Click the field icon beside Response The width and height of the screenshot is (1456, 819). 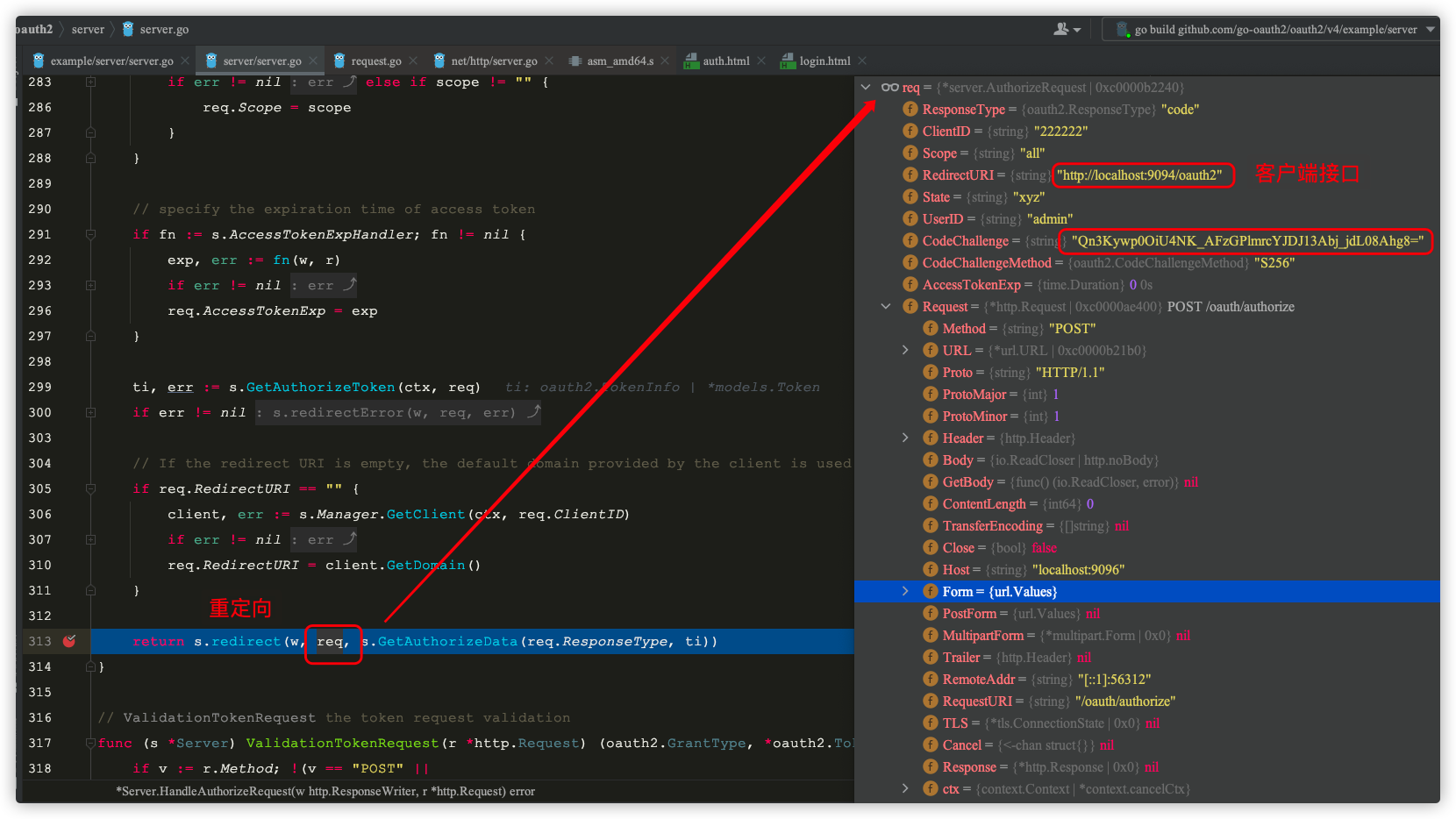tap(931, 766)
